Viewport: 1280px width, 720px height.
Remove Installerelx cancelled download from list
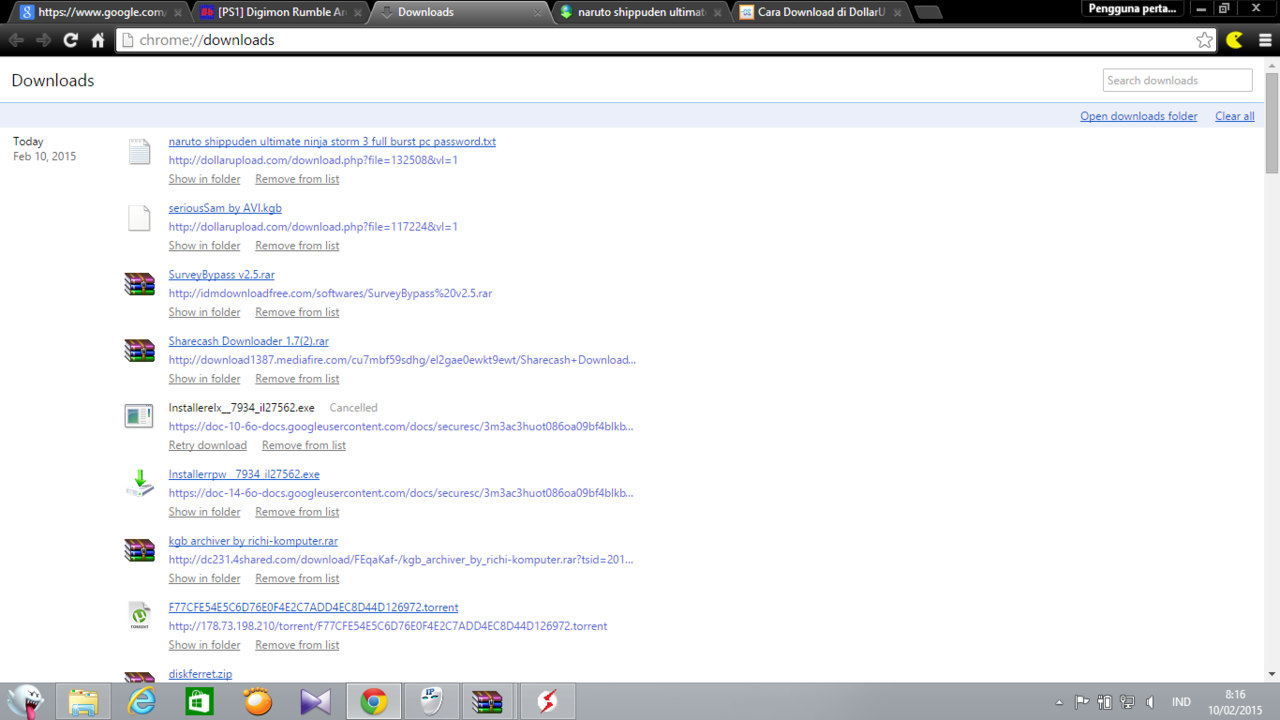(x=304, y=445)
